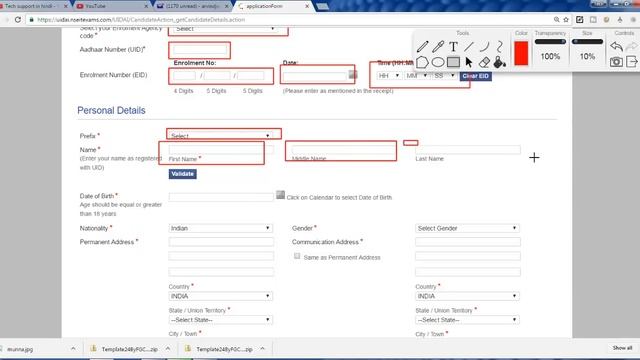The image size is (640, 360).
Task: Click Show all downloads
Action: coord(622,348)
